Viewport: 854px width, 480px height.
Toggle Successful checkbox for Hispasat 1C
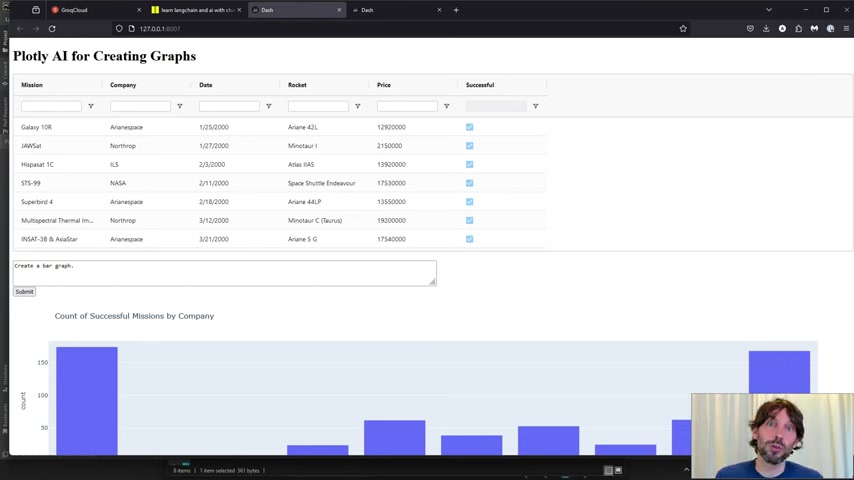click(x=469, y=165)
